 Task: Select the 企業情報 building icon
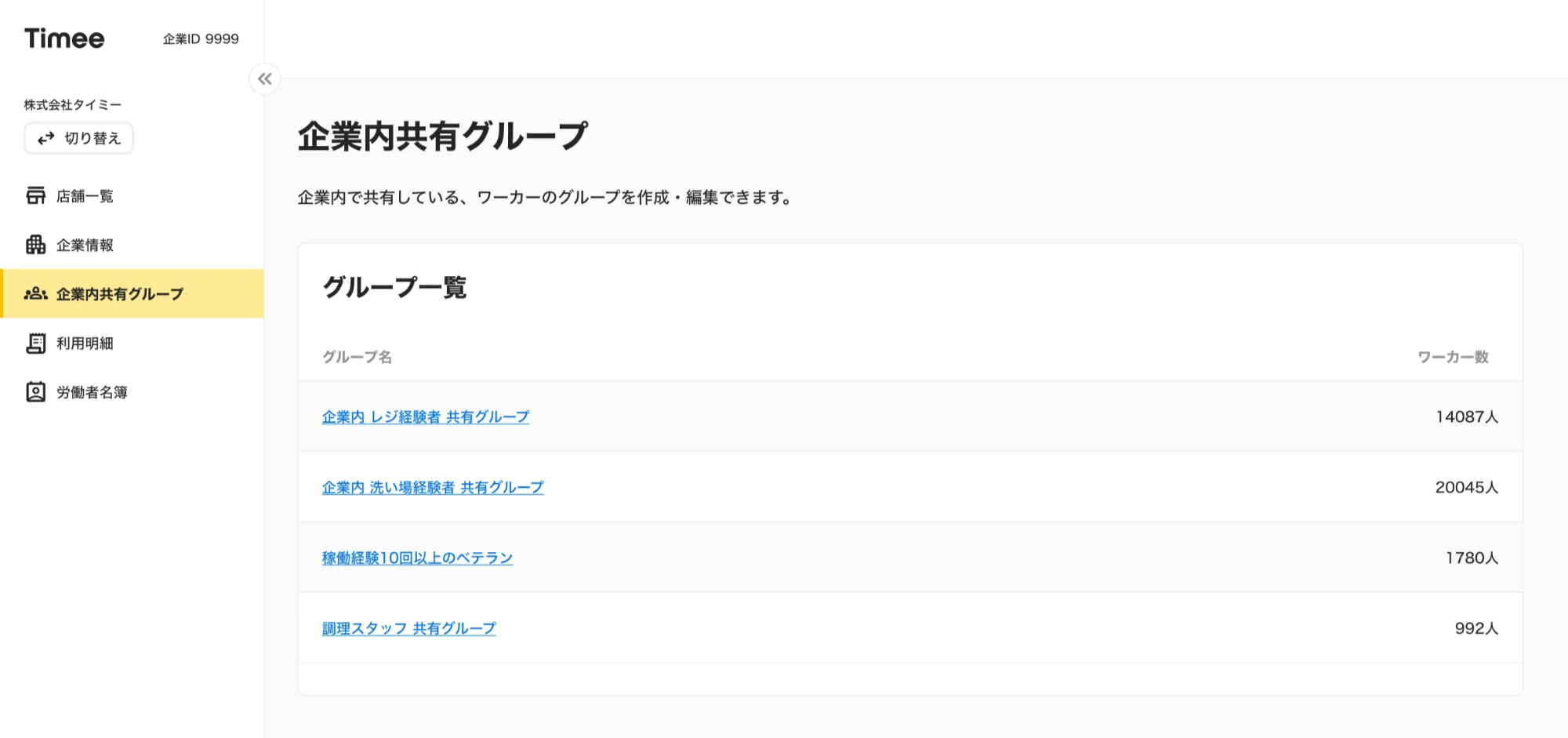[35, 245]
